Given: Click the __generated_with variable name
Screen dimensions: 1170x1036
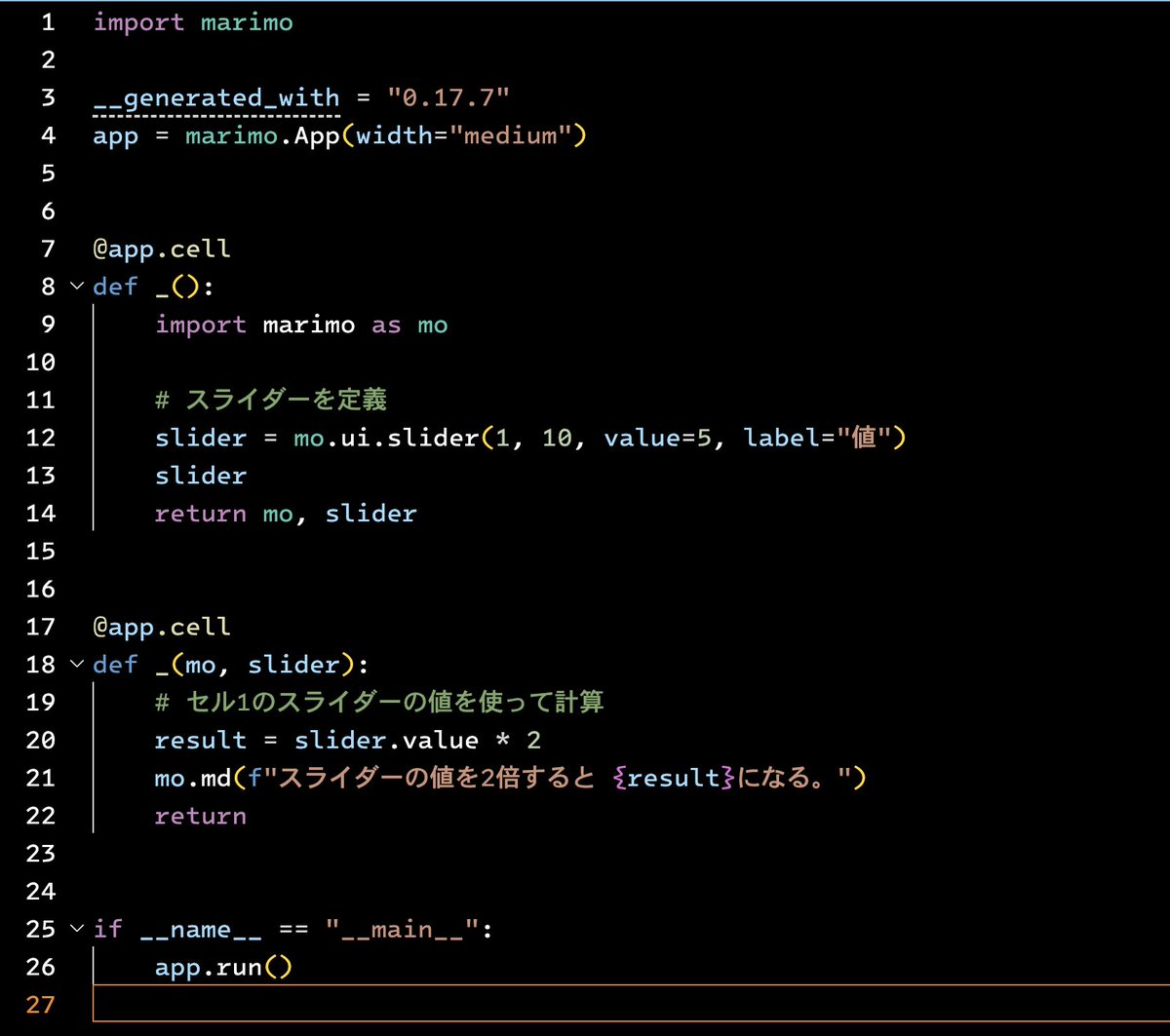Looking at the screenshot, I should click(x=216, y=98).
